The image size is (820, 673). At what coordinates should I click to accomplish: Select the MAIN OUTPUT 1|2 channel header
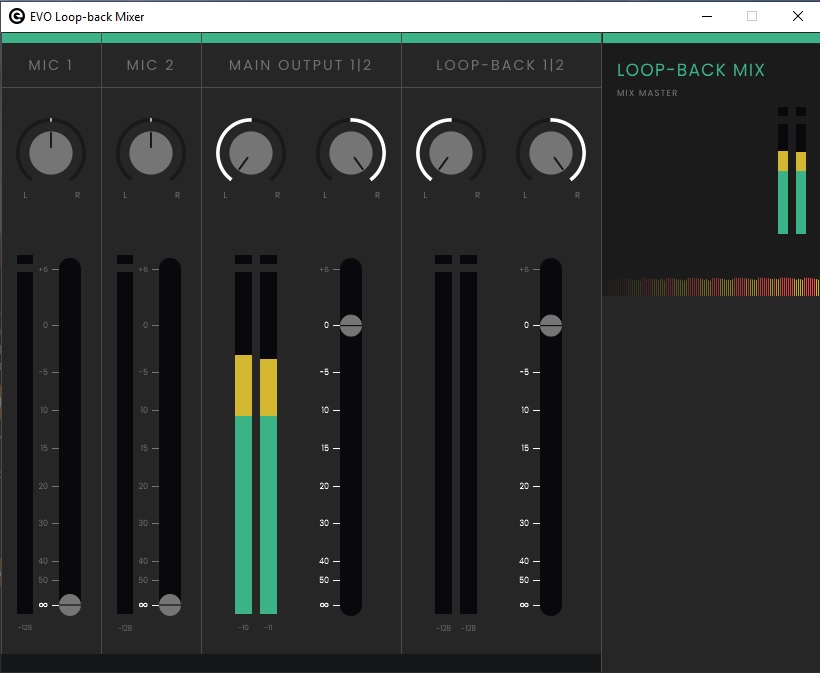tap(301, 65)
